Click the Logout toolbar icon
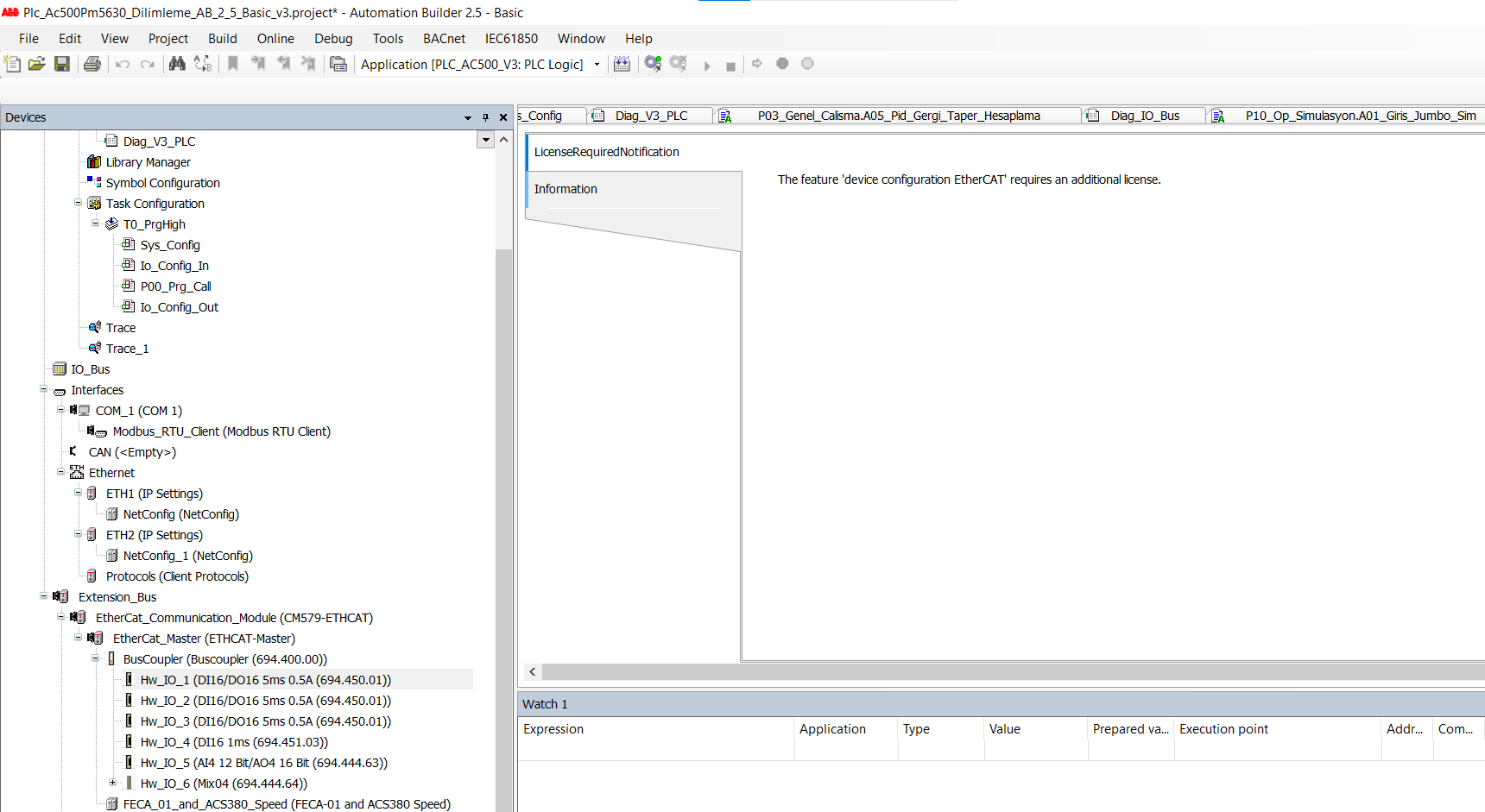 click(x=679, y=64)
